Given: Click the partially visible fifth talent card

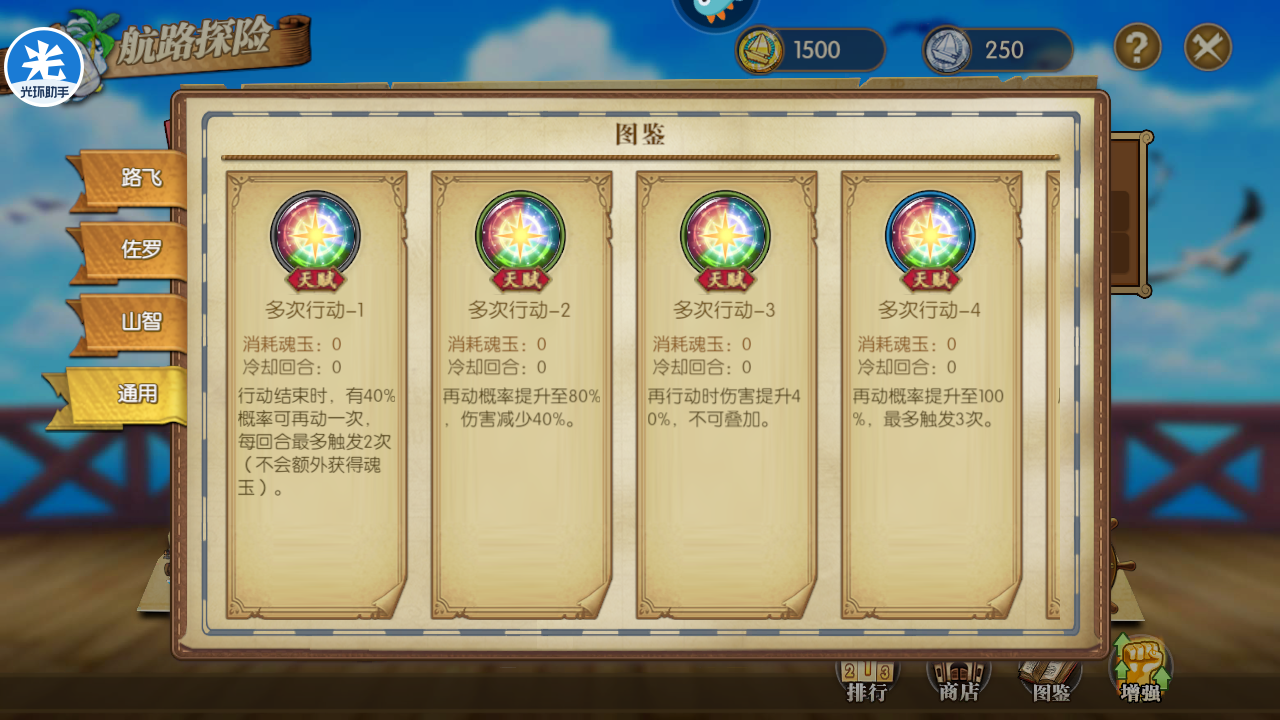Looking at the screenshot, I should pos(1053,395).
